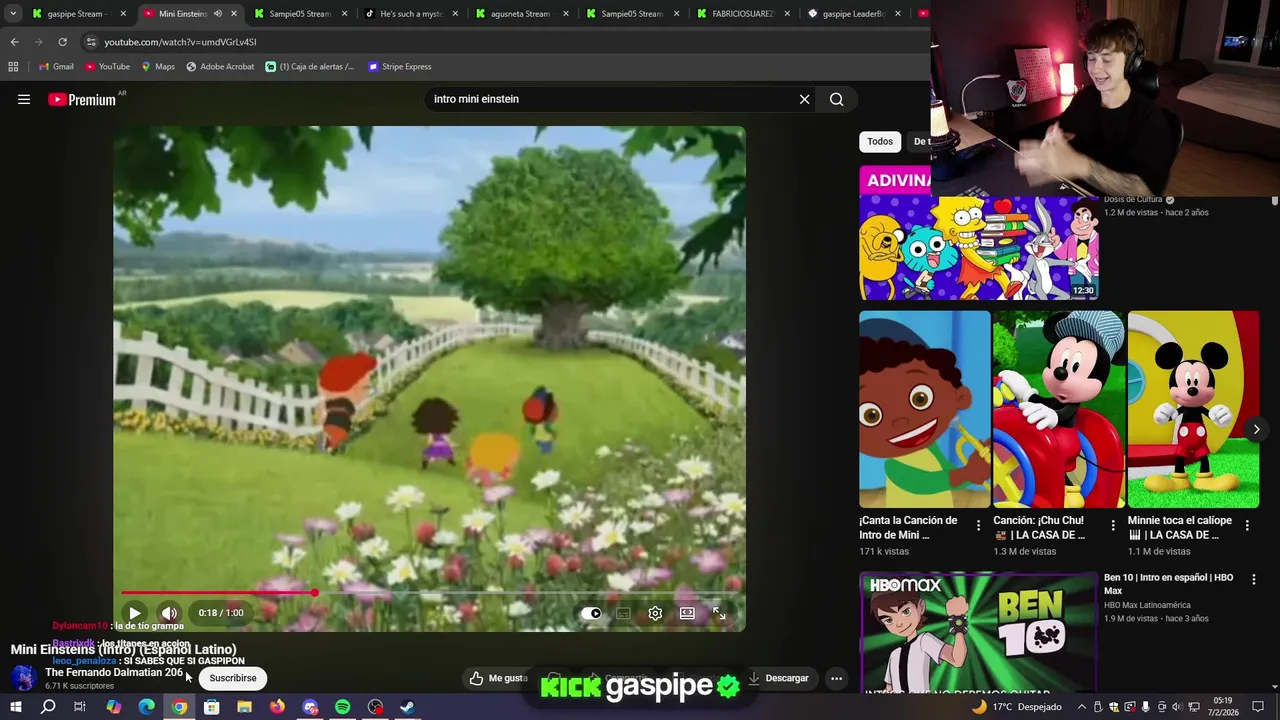Seek on the red video progress bar
The width and height of the screenshot is (1280, 720).
[430, 593]
